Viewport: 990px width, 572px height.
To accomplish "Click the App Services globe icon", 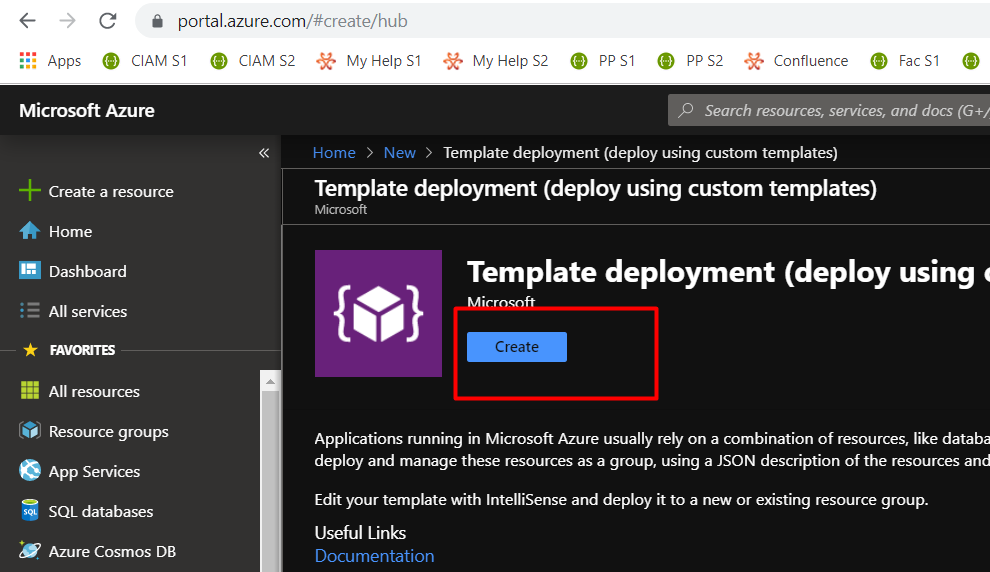I will (30, 470).
